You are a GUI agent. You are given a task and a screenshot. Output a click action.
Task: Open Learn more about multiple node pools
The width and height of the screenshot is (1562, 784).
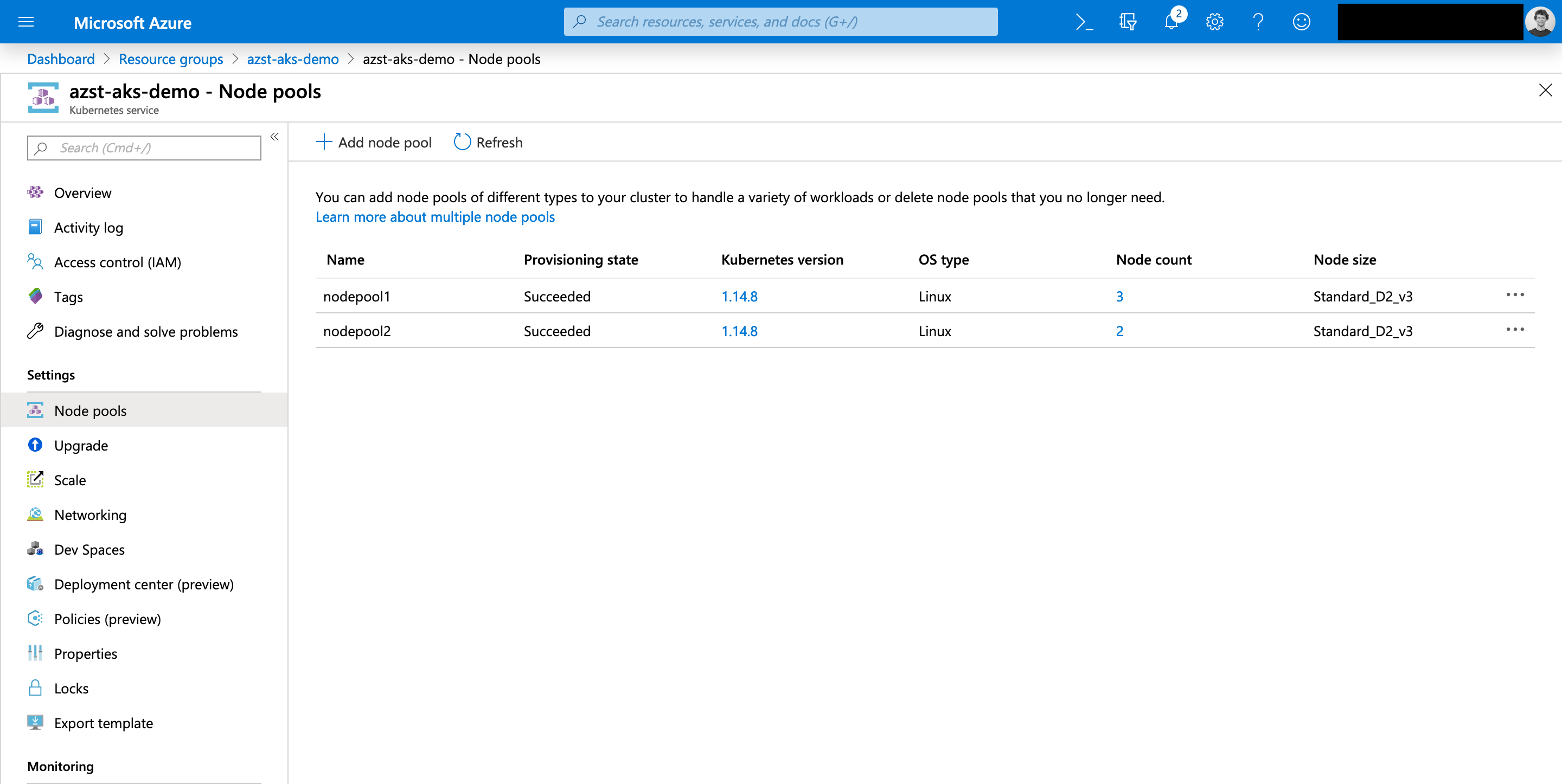[435, 217]
